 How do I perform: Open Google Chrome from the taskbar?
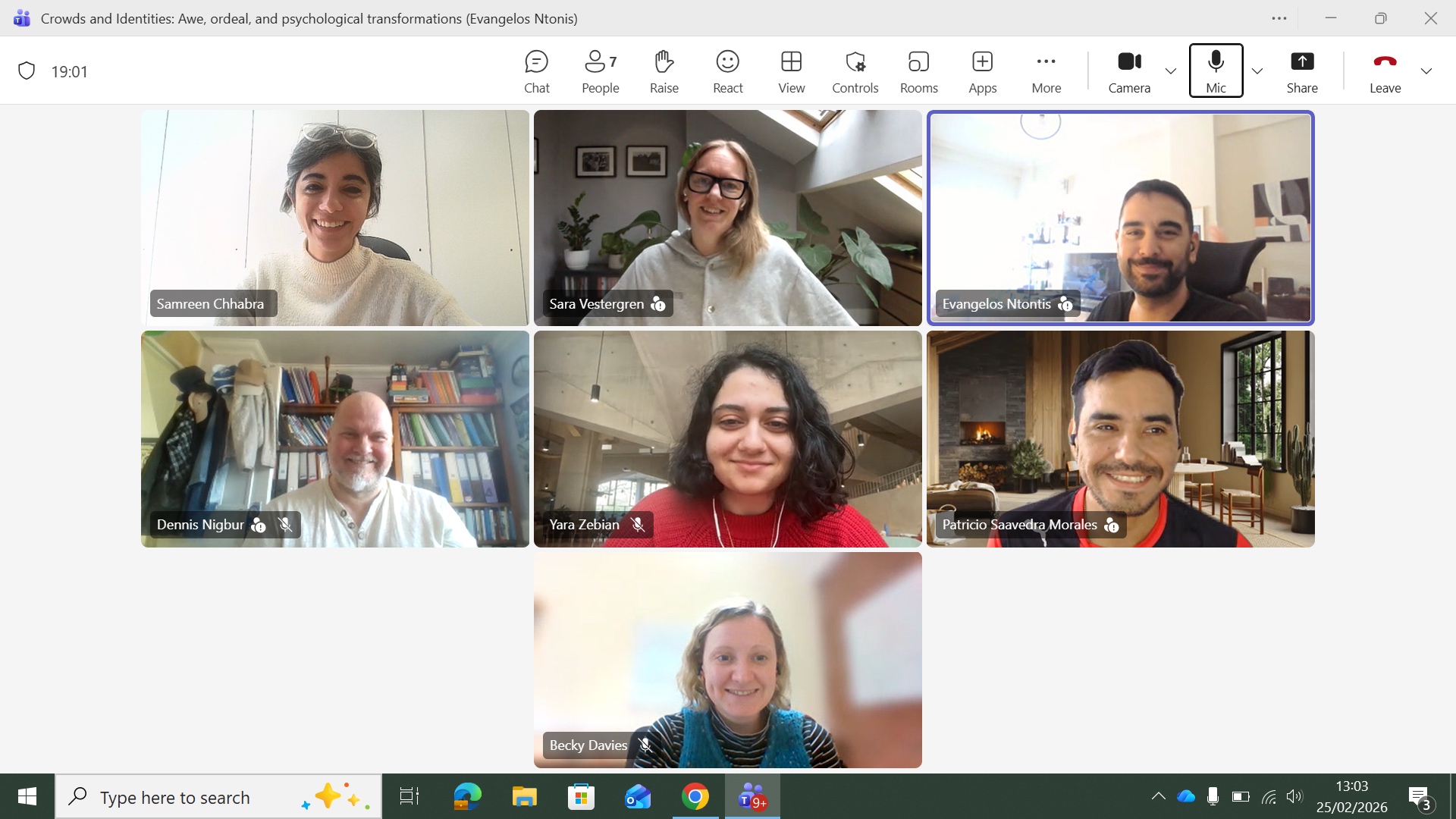(x=695, y=797)
